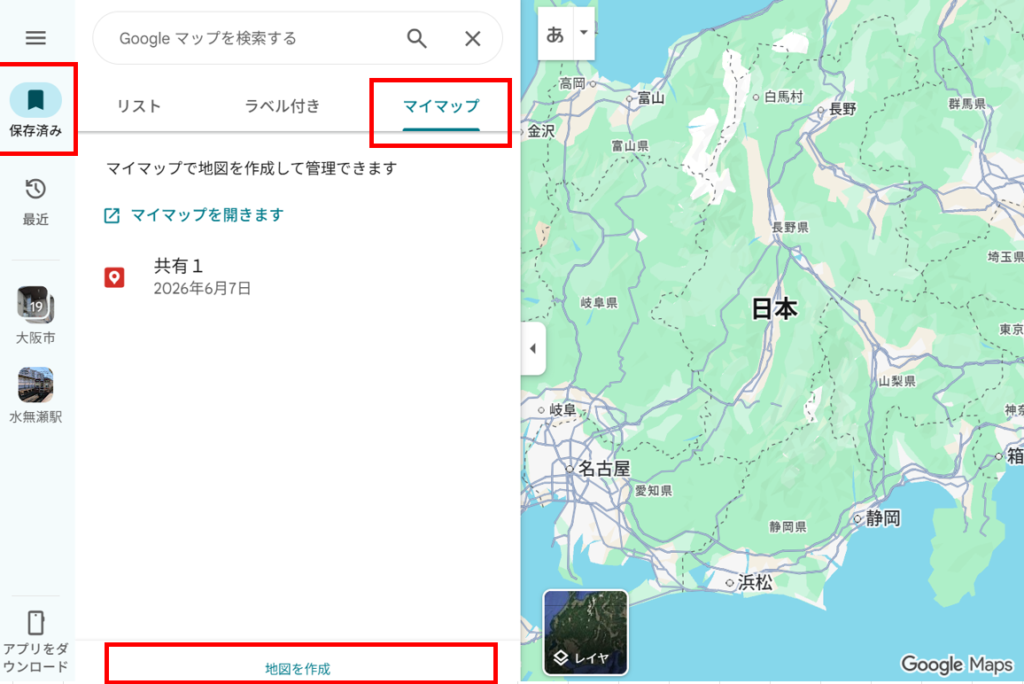Click the red pin icon for 共有１
Image resolution: width=1024 pixels, height=684 pixels.
click(114, 277)
